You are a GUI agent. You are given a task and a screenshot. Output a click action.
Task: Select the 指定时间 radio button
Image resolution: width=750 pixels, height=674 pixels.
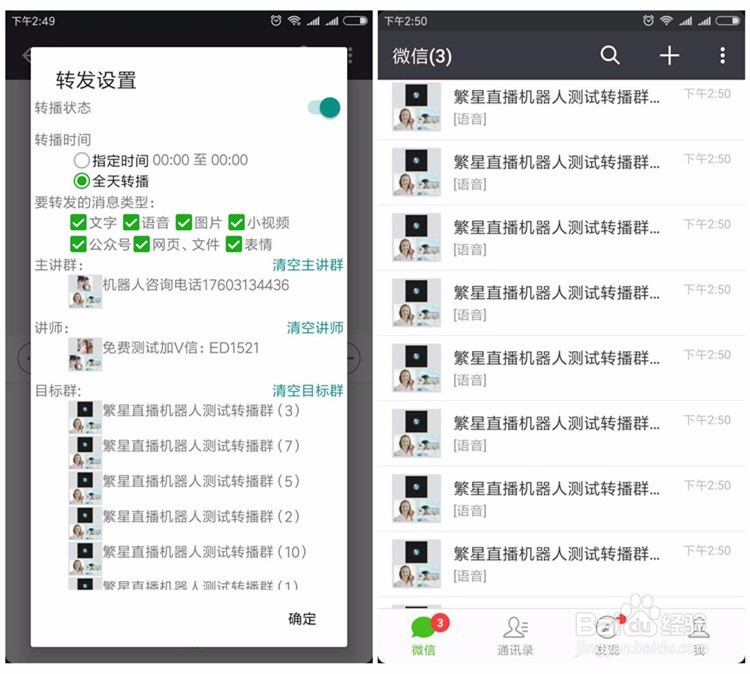[82, 160]
